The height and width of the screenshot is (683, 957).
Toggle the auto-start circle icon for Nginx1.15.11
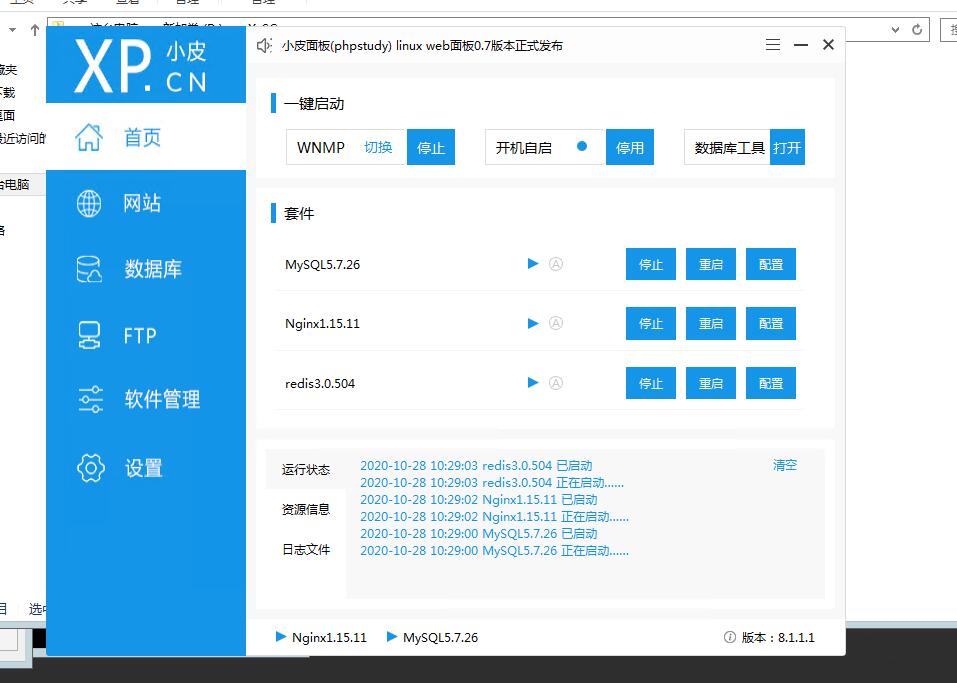pyautogui.click(x=557, y=323)
